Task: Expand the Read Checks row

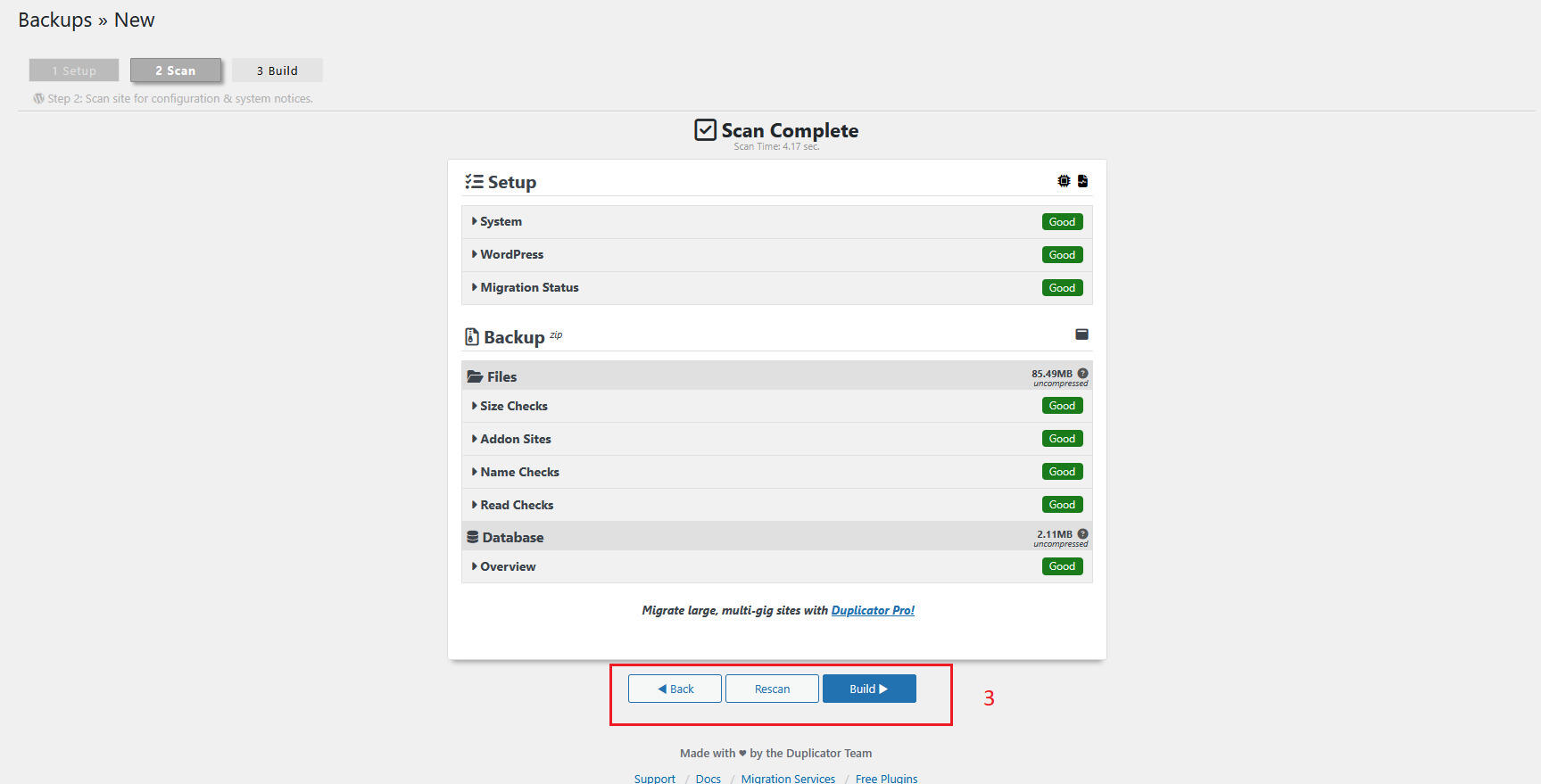Action: point(517,506)
